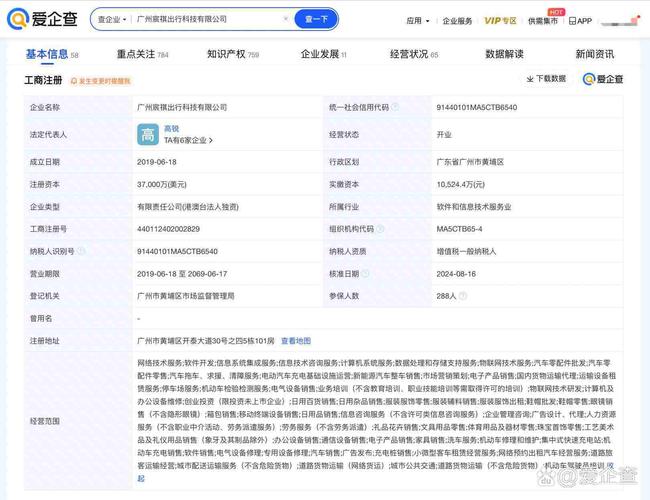
Task: Select paid-in capital 10,524.4万(元)
Action: (x=461, y=184)
